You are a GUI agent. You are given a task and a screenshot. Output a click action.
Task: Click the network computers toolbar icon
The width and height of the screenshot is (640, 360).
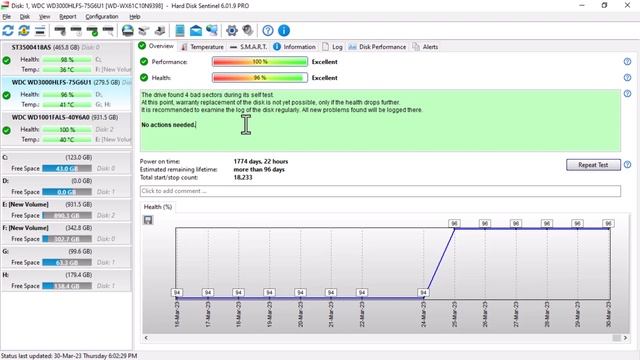click(x=212, y=31)
